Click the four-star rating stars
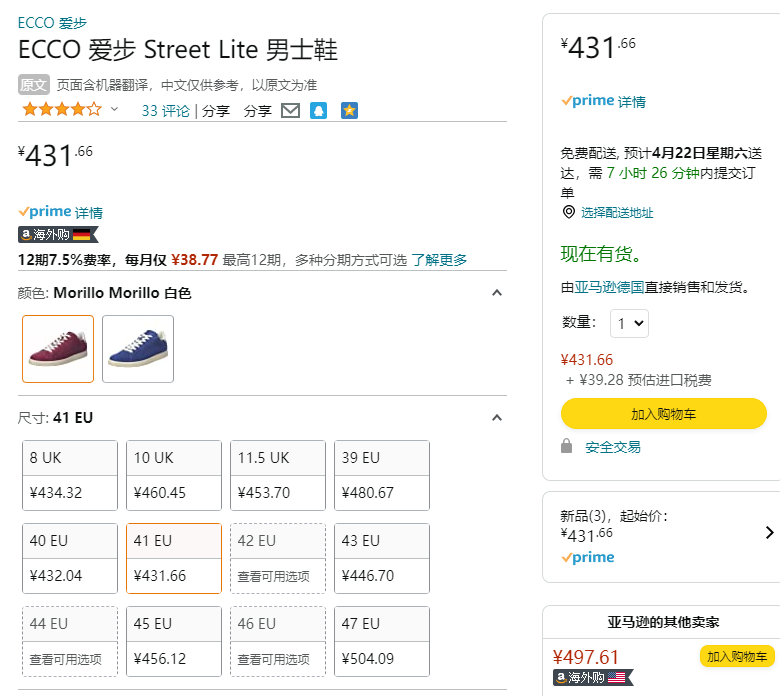Screen dimensions: 780x696 pyautogui.click(x=62, y=109)
